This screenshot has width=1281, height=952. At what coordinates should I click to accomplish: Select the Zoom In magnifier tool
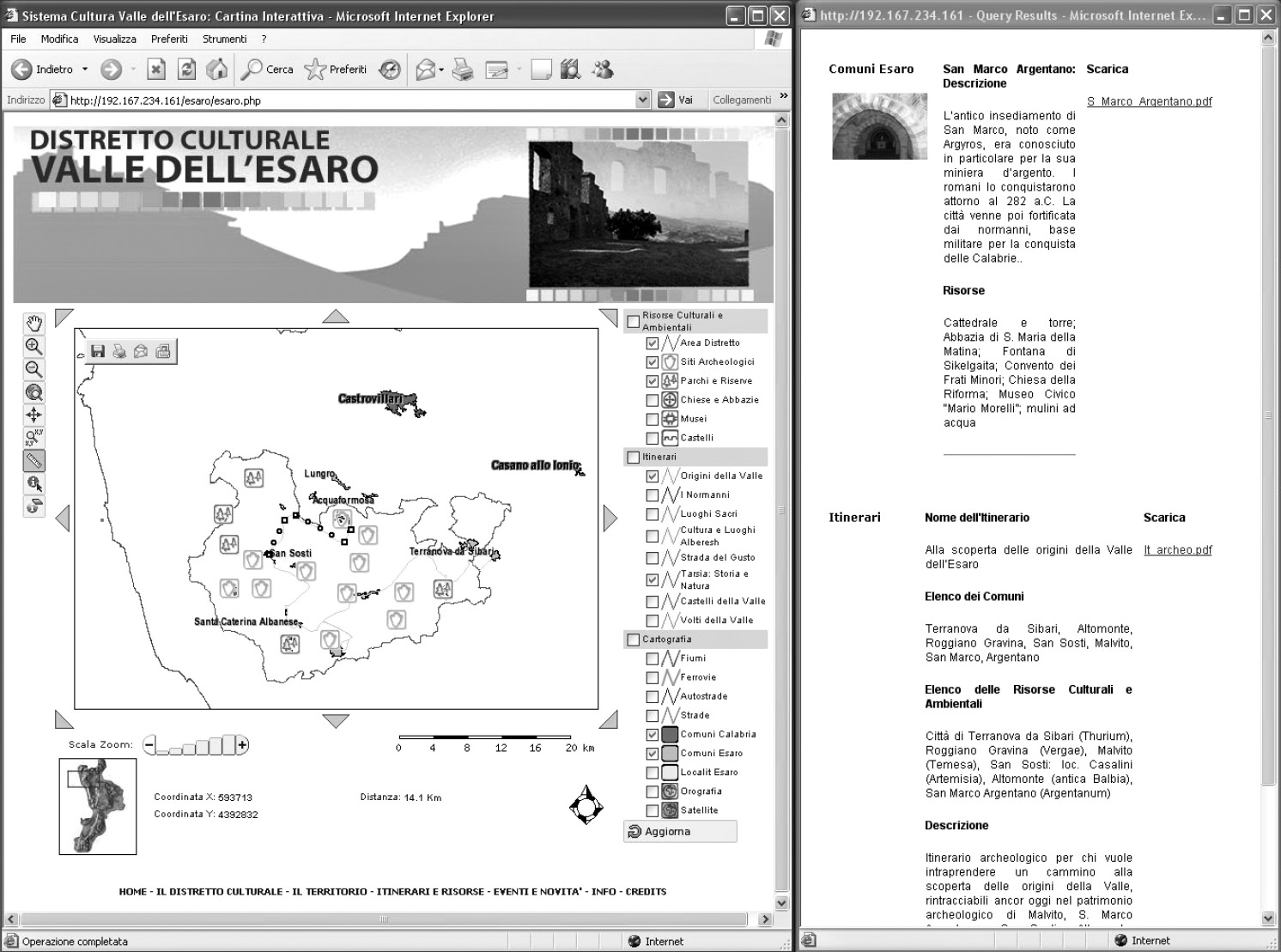coord(33,346)
